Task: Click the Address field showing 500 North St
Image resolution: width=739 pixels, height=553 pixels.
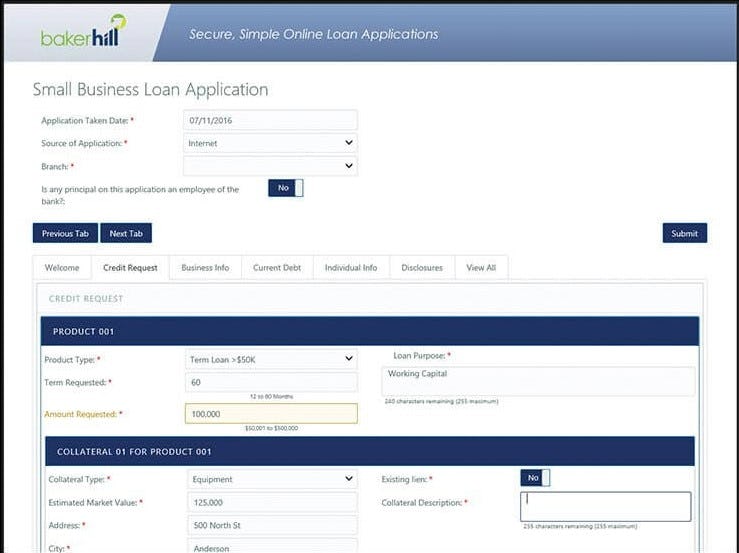Action: (272, 525)
